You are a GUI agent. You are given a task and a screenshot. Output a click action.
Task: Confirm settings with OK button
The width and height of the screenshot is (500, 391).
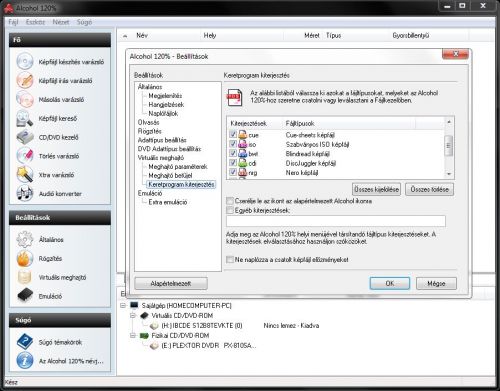[x=390, y=283]
